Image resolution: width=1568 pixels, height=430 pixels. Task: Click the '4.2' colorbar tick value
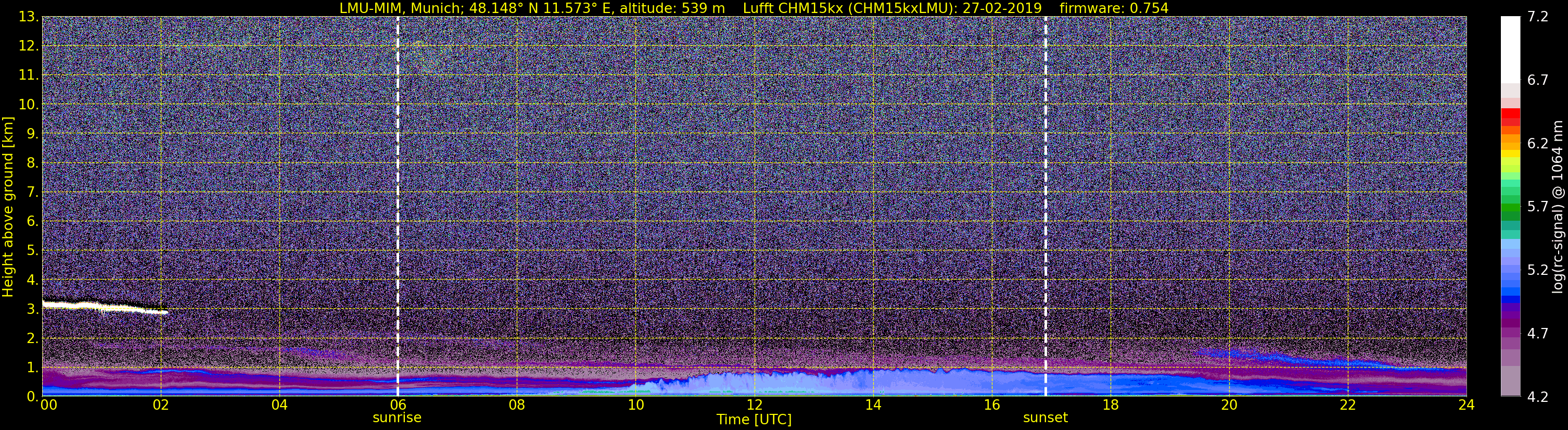tap(1538, 397)
